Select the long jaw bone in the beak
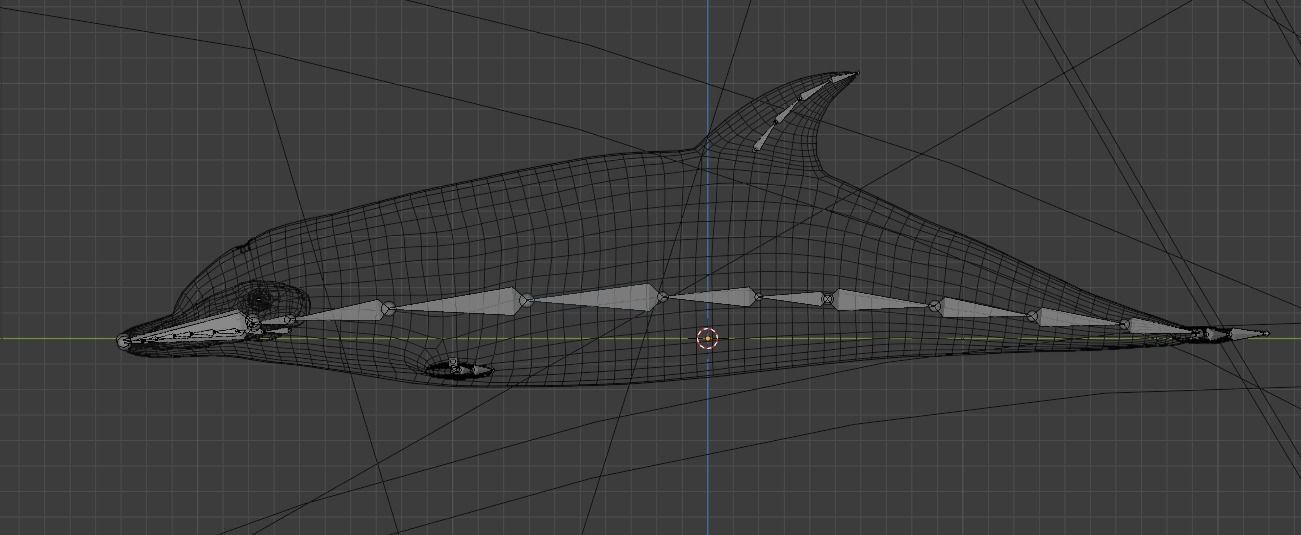Screen dimensions: 1301x535 click(190, 329)
